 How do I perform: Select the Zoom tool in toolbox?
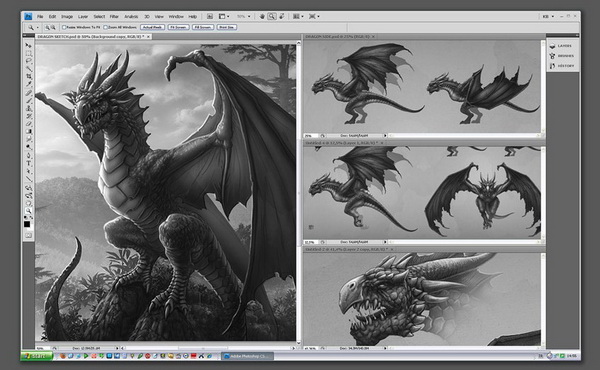(28, 211)
